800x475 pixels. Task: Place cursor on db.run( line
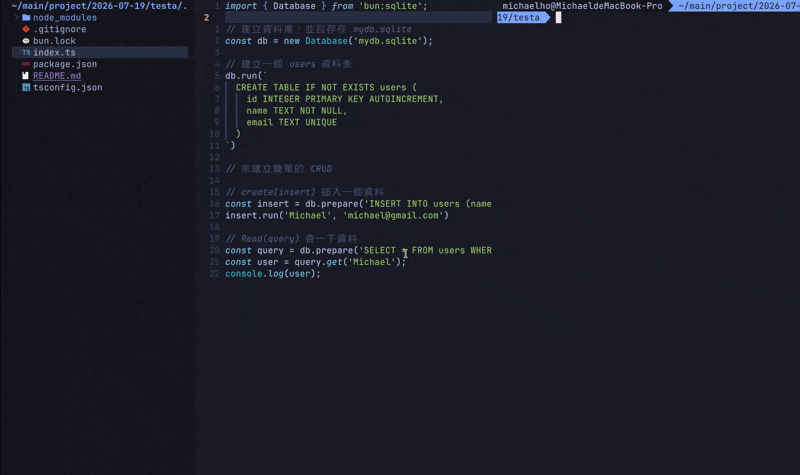(x=246, y=76)
